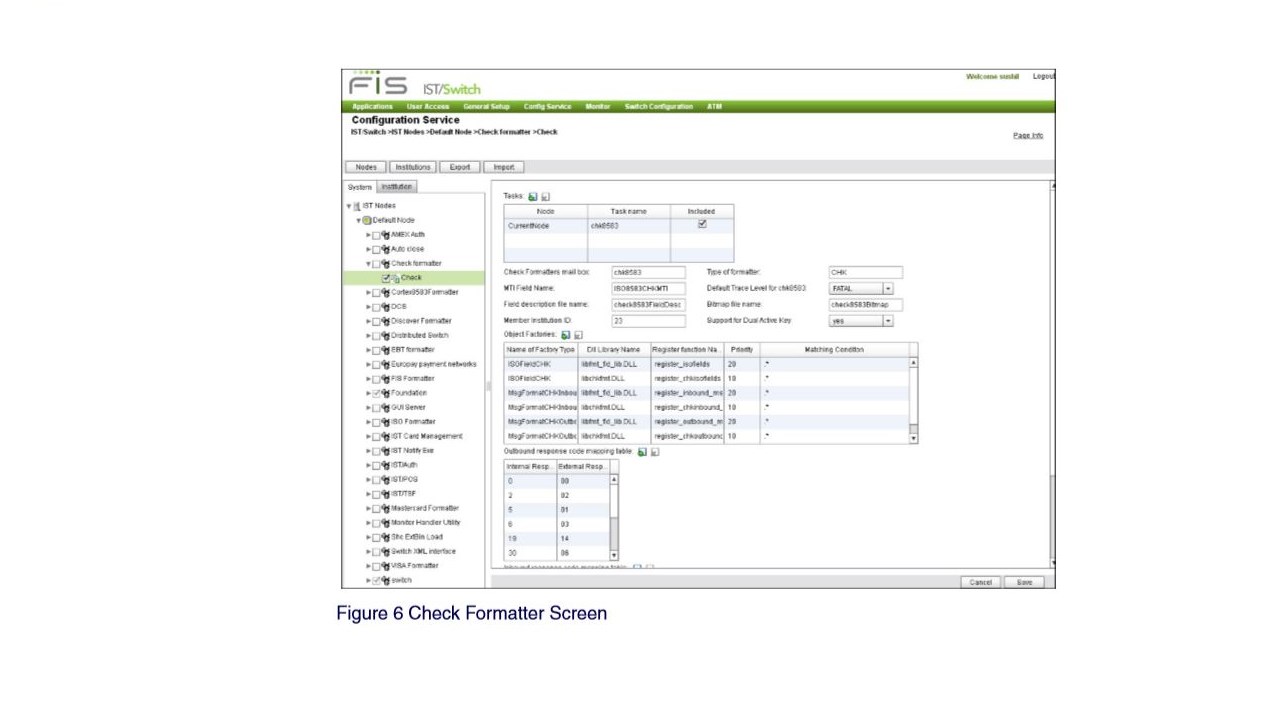Collapse the Check formatter branch
Screen dimensions: 1280x720
(368, 264)
